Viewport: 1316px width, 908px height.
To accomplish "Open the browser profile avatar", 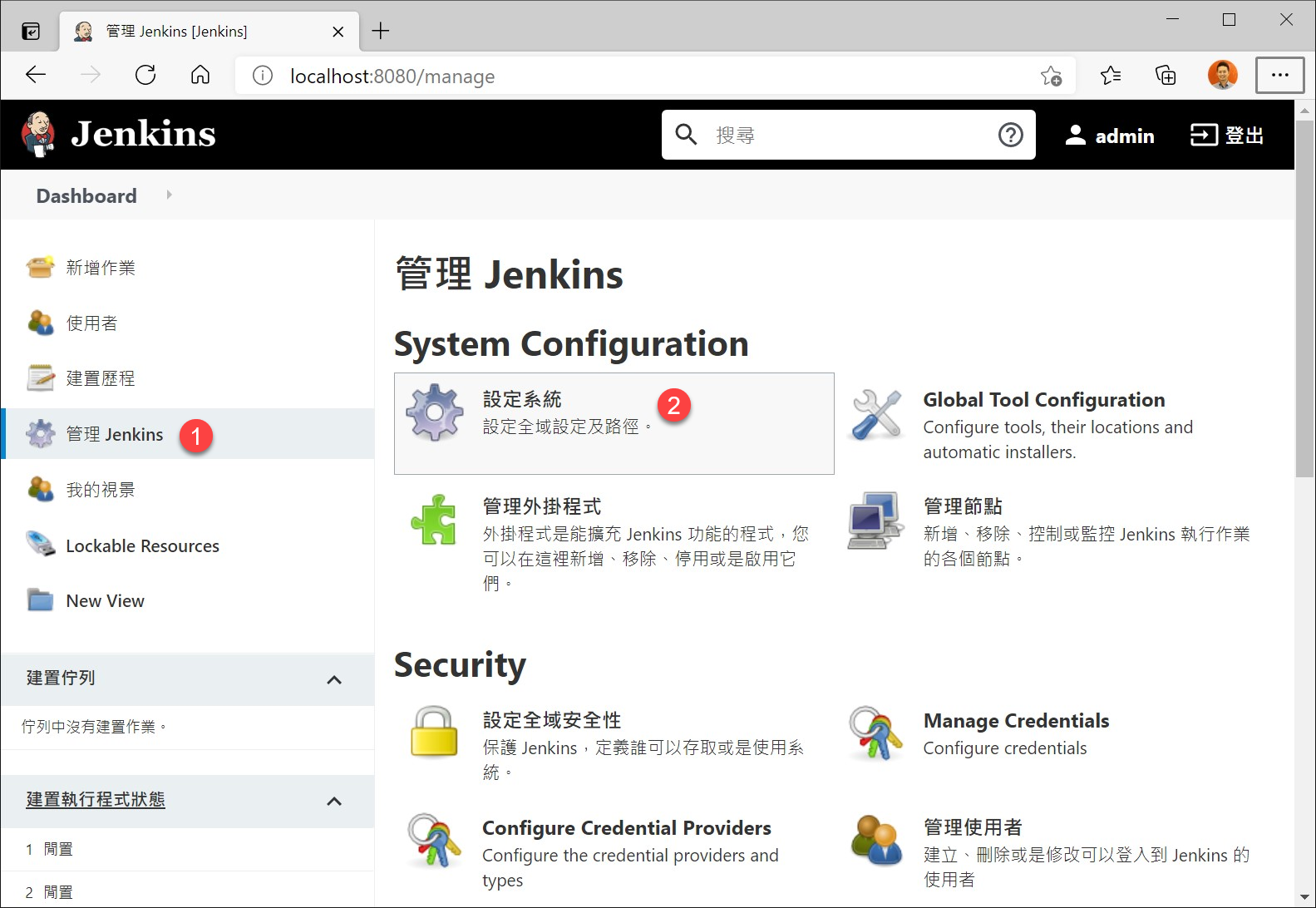I will point(1222,76).
